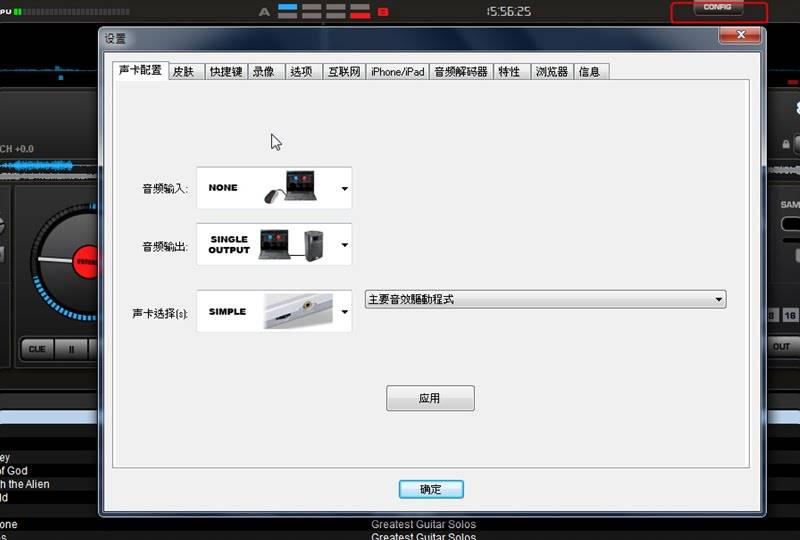Click the CONFIG button in the top bar
The height and width of the screenshot is (540, 800).
717,8
